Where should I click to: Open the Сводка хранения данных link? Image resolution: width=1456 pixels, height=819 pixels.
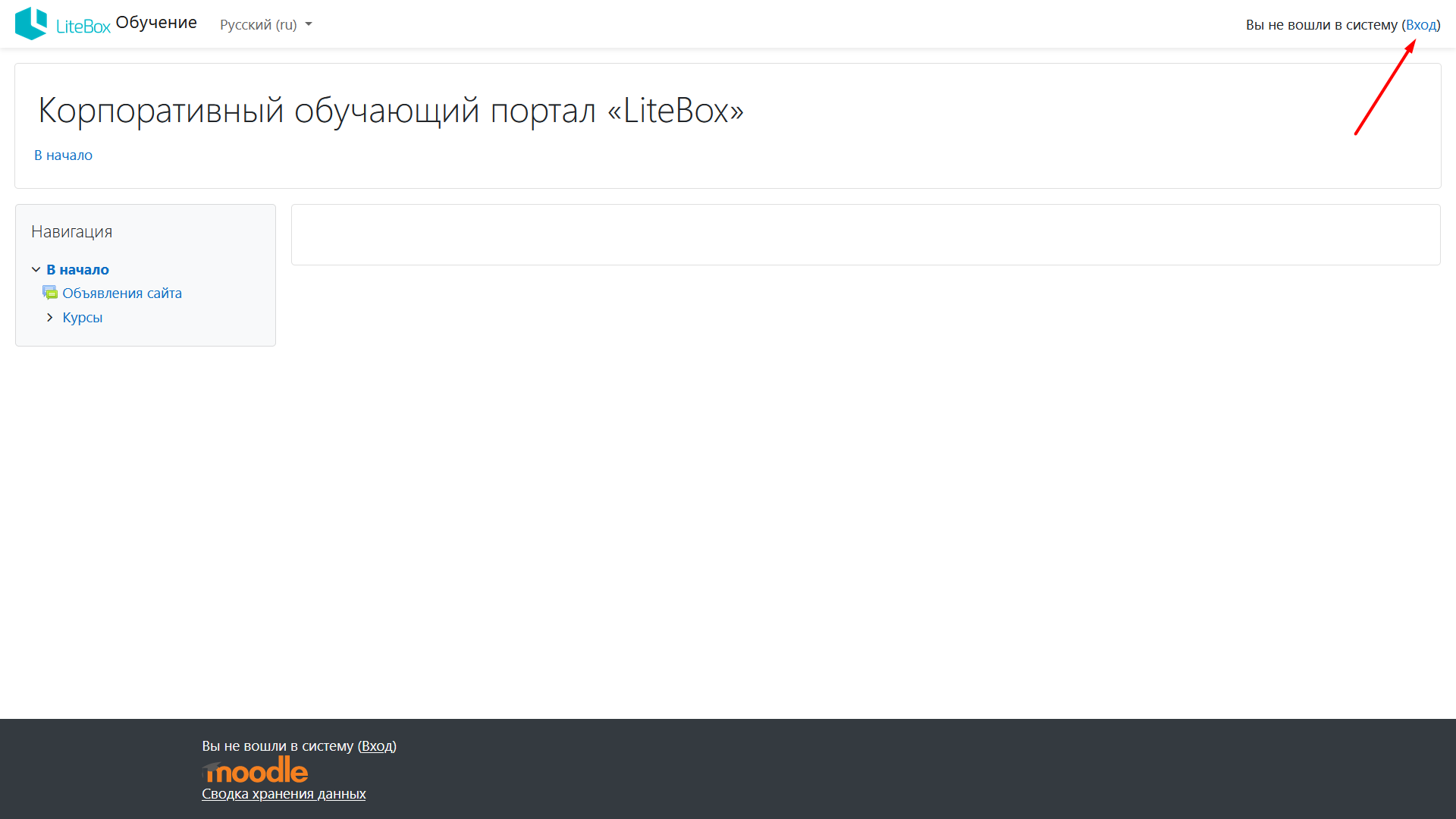click(284, 794)
